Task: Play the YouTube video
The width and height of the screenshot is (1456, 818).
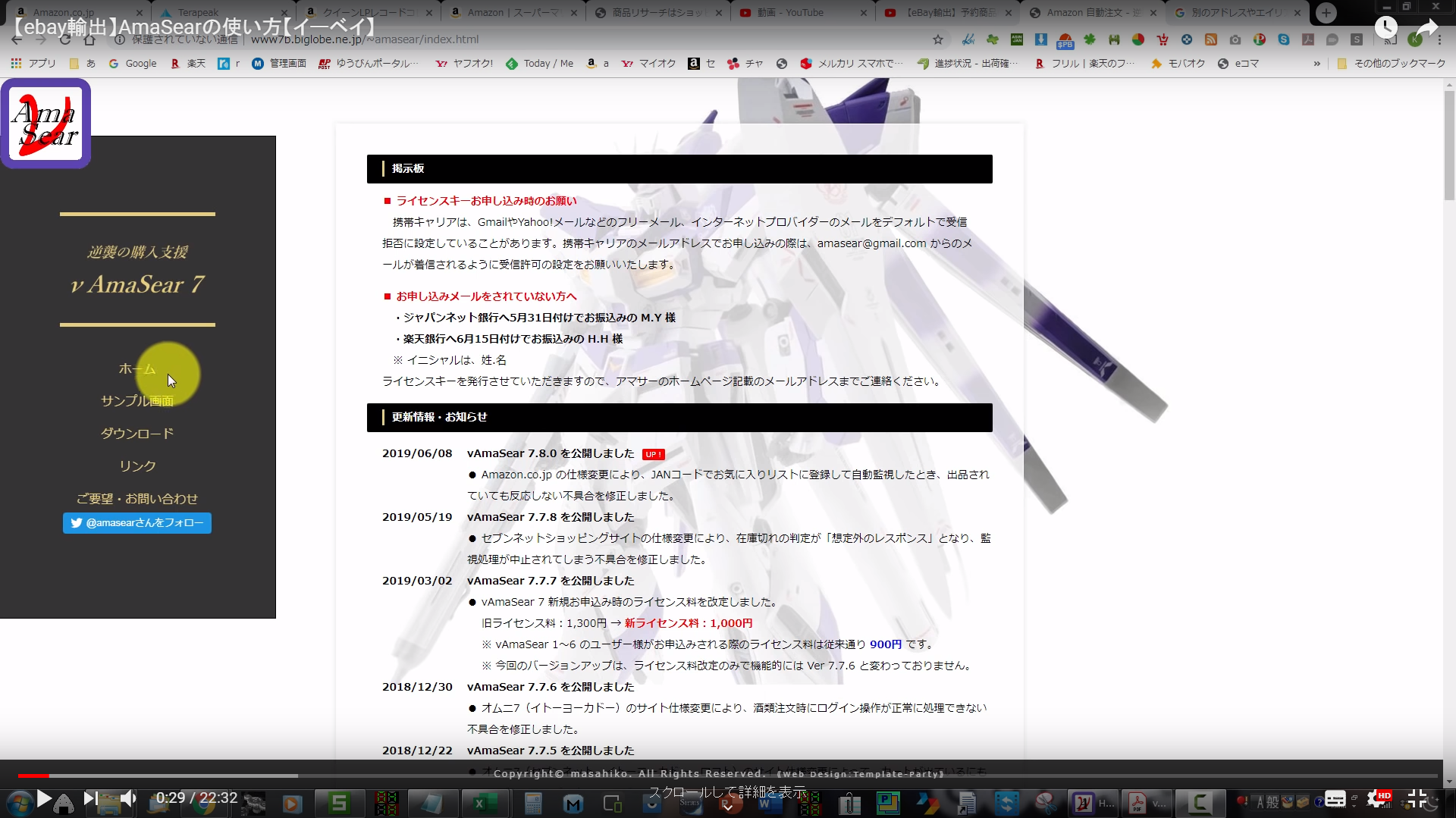Action: (44, 798)
